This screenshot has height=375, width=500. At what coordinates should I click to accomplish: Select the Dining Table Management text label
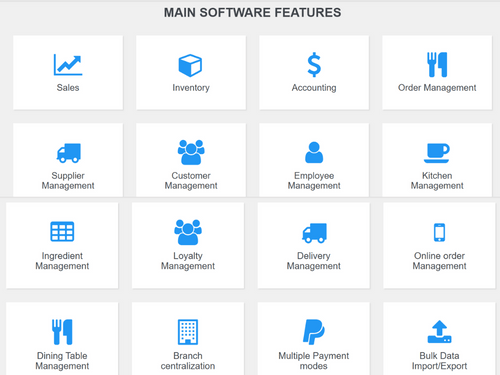[x=62, y=361]
